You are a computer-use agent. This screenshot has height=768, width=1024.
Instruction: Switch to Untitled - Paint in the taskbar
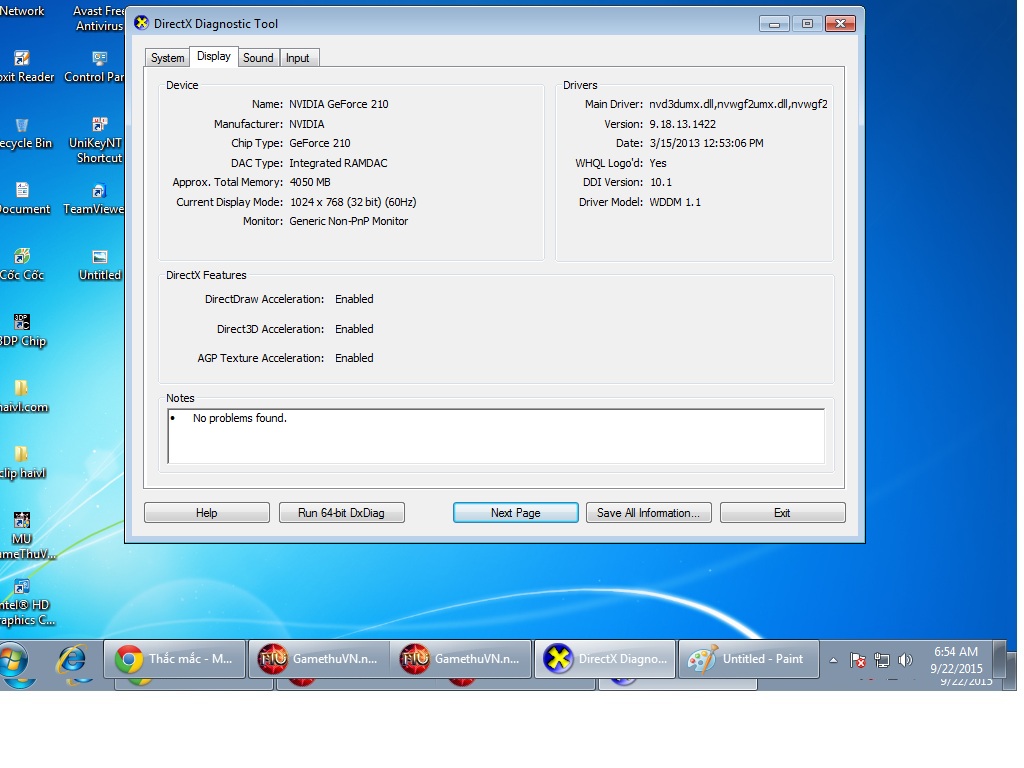point(749,660)
